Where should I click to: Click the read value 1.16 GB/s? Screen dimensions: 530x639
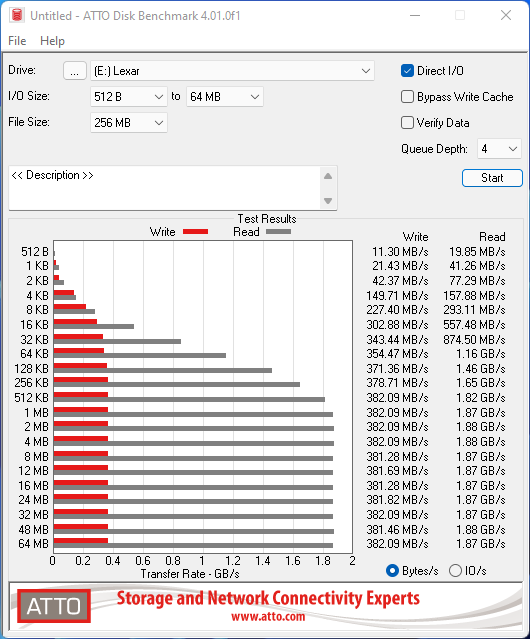pos(481,354)
